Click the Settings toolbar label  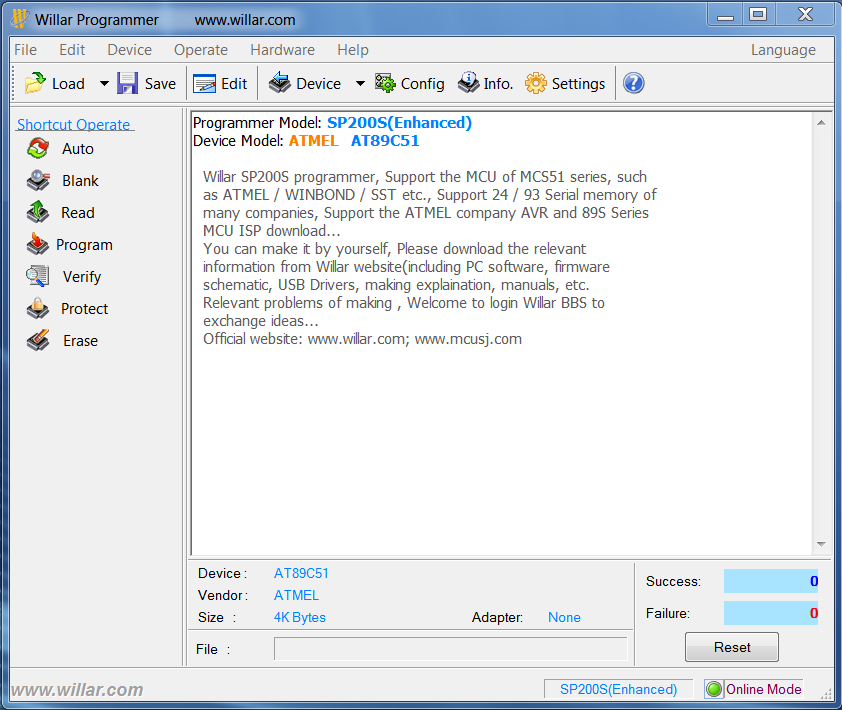pyautogui.click(x=578, y=84)
